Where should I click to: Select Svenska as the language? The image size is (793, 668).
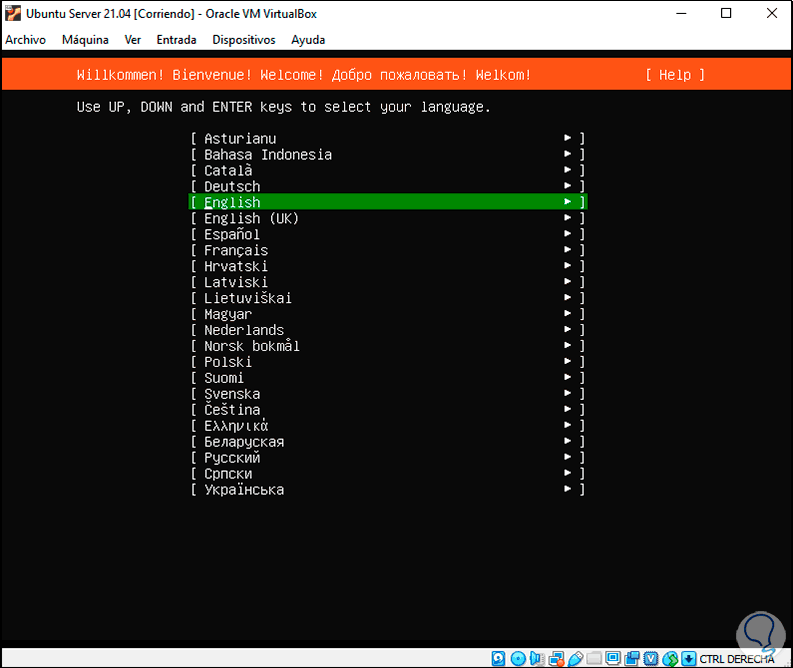click(x=388, y=393)
